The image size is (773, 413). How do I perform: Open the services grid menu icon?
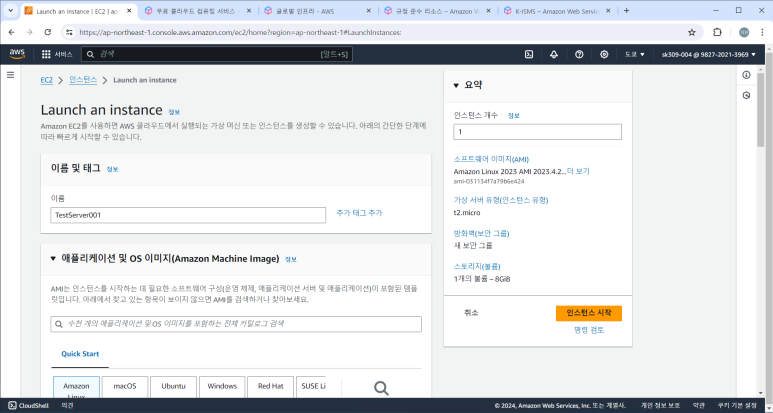click(x=46, y=54)
